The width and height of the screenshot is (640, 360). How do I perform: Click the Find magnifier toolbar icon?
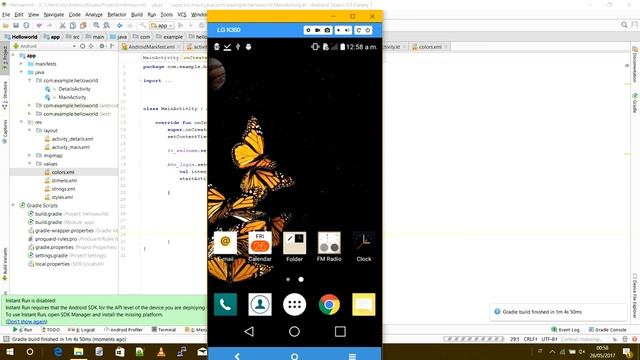coord(96,25)
